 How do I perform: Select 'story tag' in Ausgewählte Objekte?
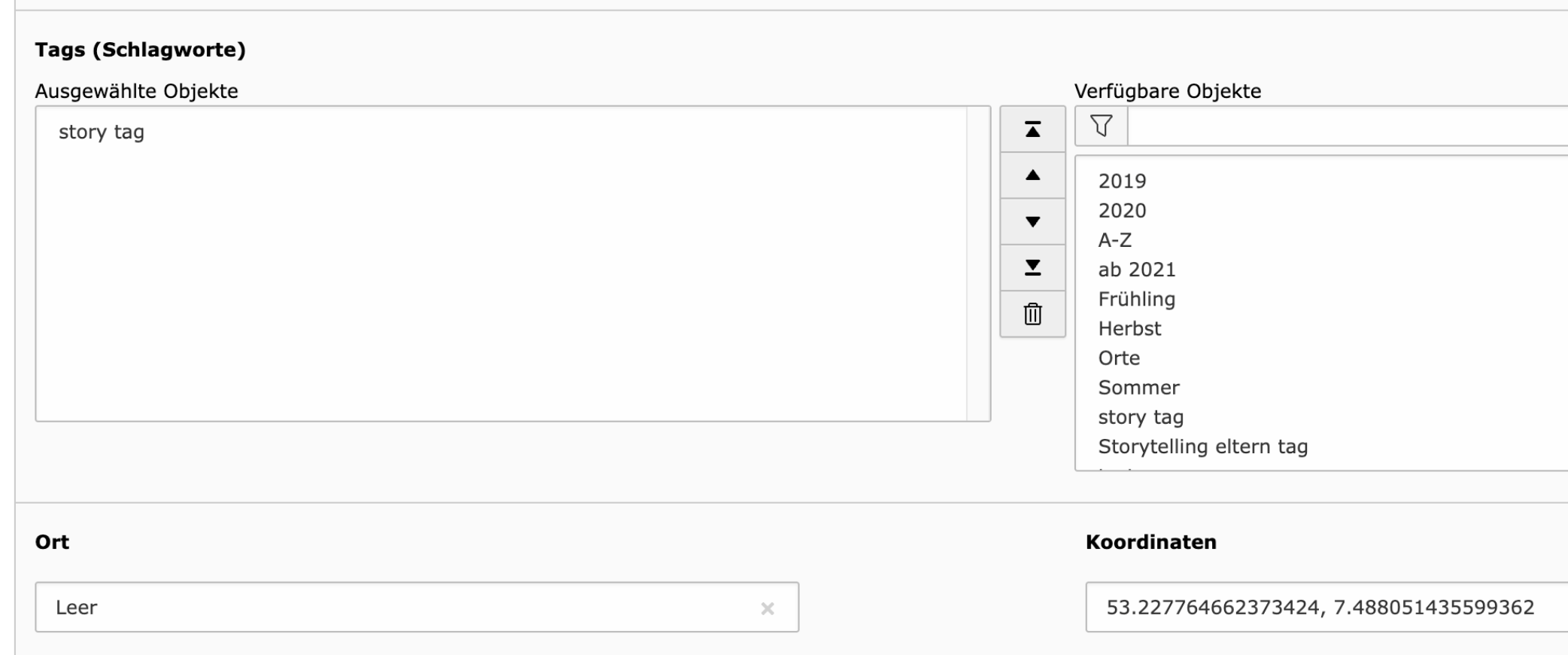(102, 133)
